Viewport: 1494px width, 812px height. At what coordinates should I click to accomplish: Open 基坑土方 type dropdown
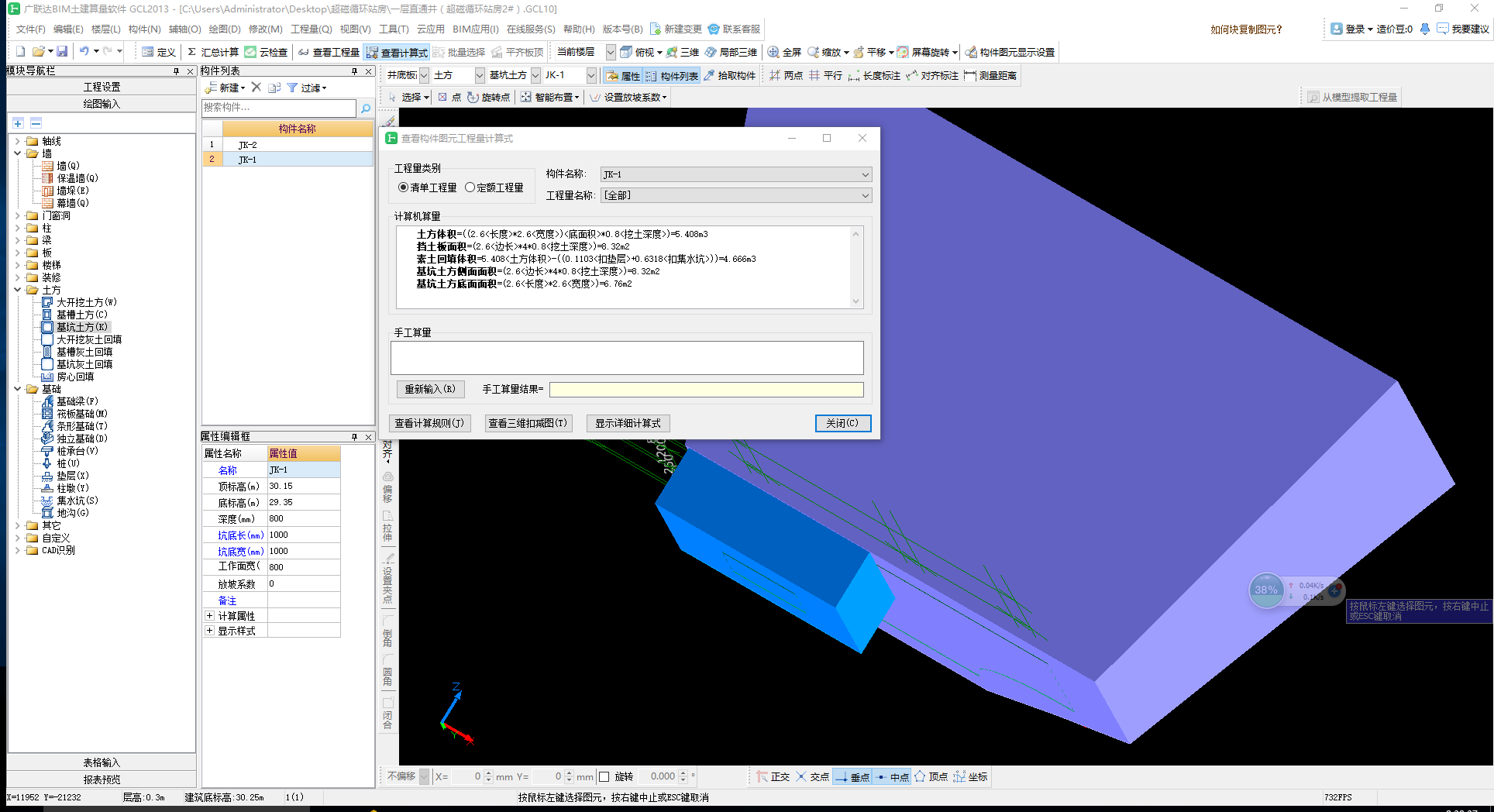(535, 75)
